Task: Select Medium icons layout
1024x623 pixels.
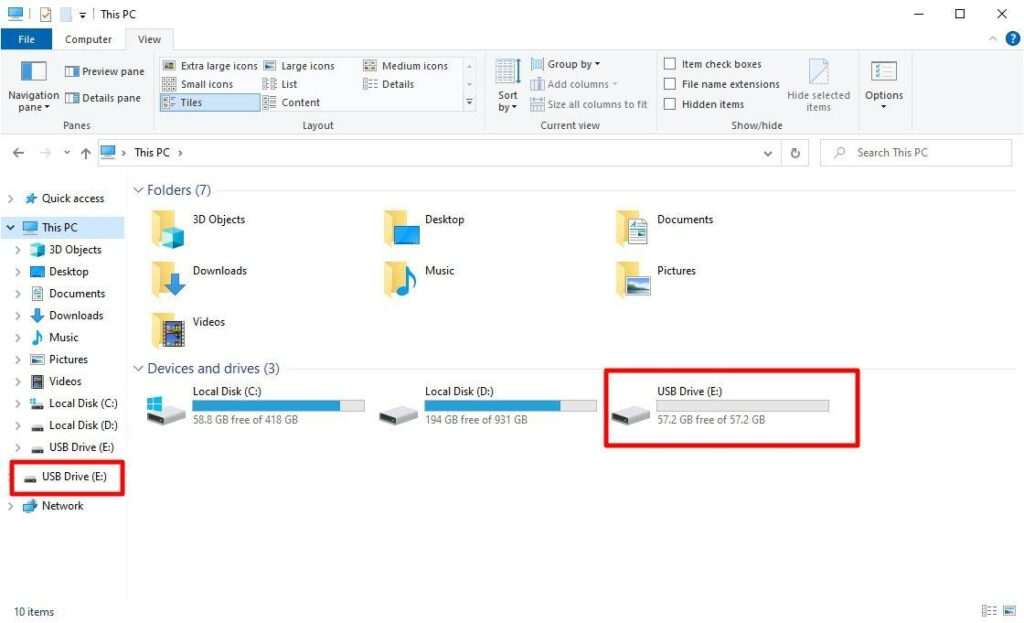Action: coord(406,66)
